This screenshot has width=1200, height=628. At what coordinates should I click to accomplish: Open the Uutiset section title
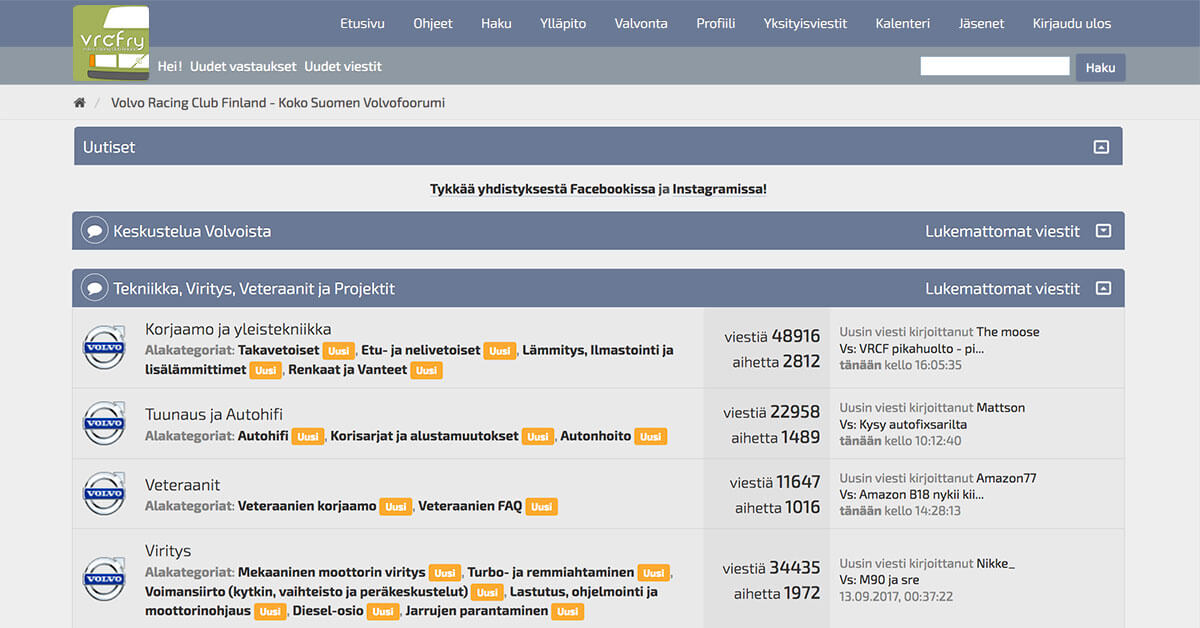[109, 147]
